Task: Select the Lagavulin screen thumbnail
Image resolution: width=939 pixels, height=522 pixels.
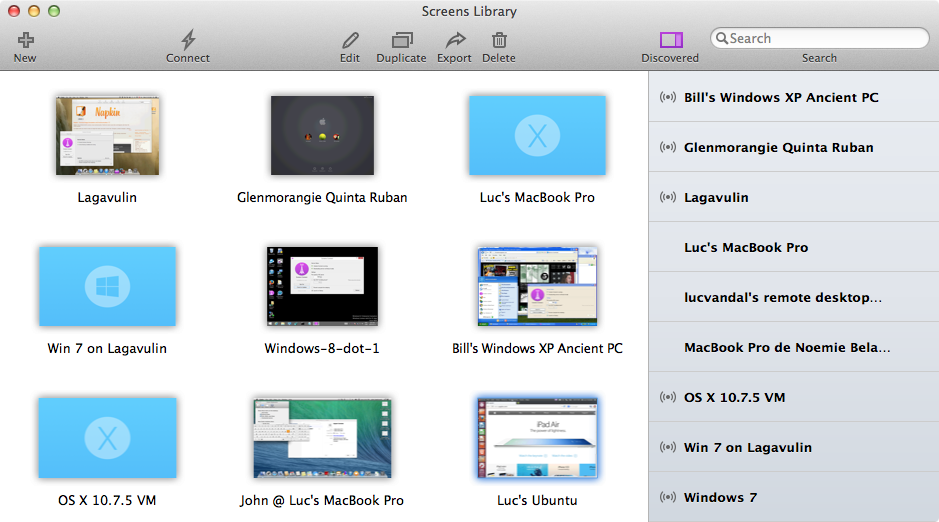Action: point(107,135)
